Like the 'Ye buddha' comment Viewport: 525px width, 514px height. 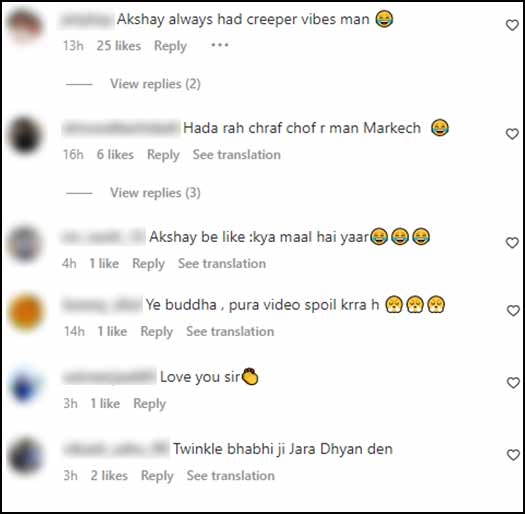513,311
